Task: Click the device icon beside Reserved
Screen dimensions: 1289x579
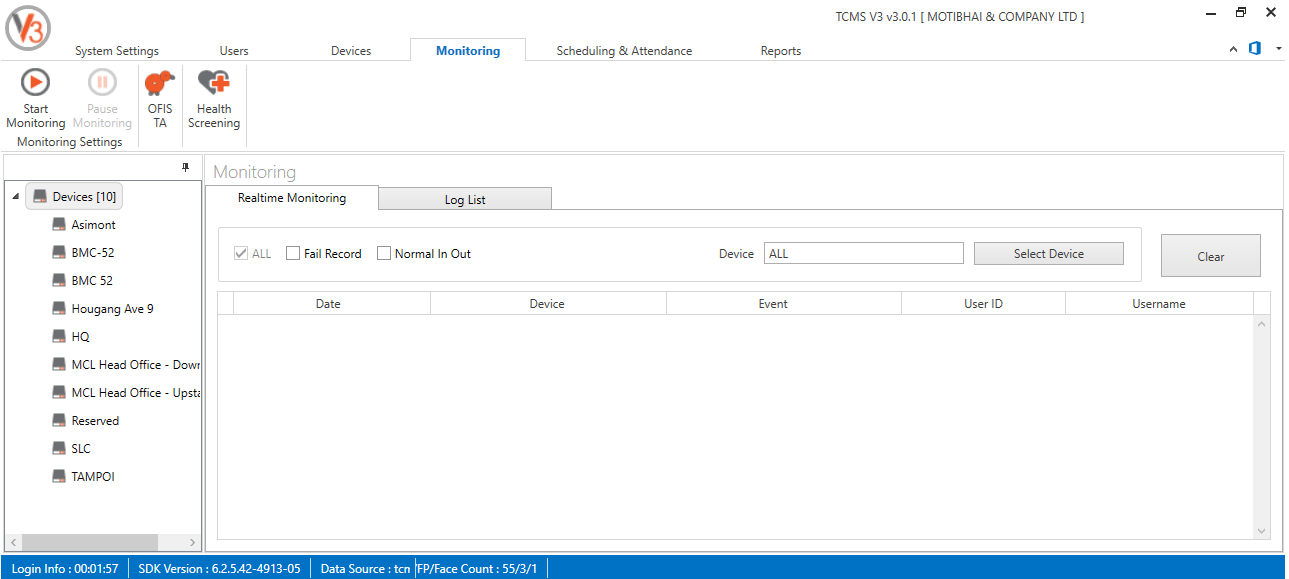Action: [x=59, y=421]
